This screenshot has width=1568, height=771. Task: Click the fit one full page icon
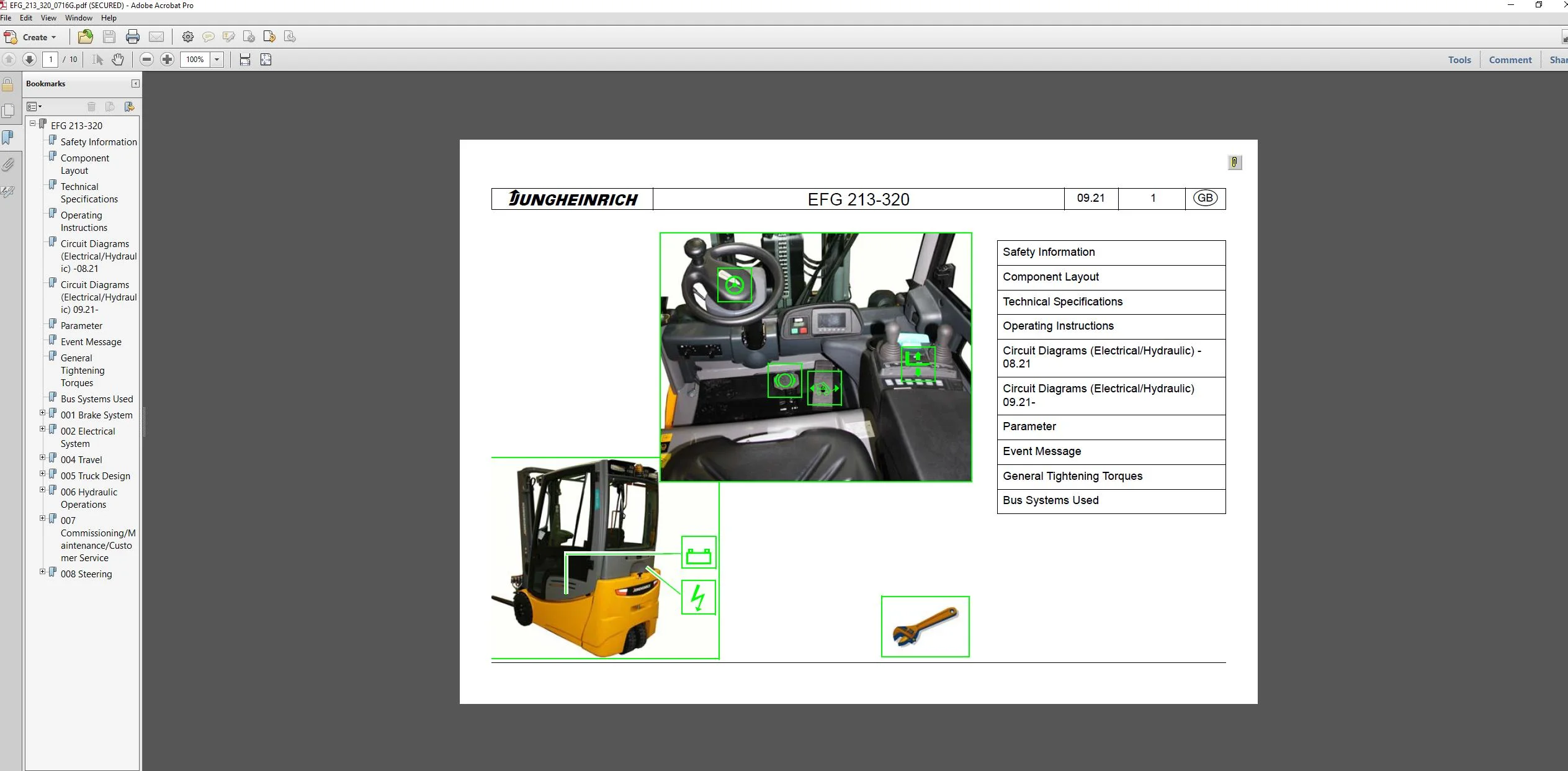pos(266,60)
